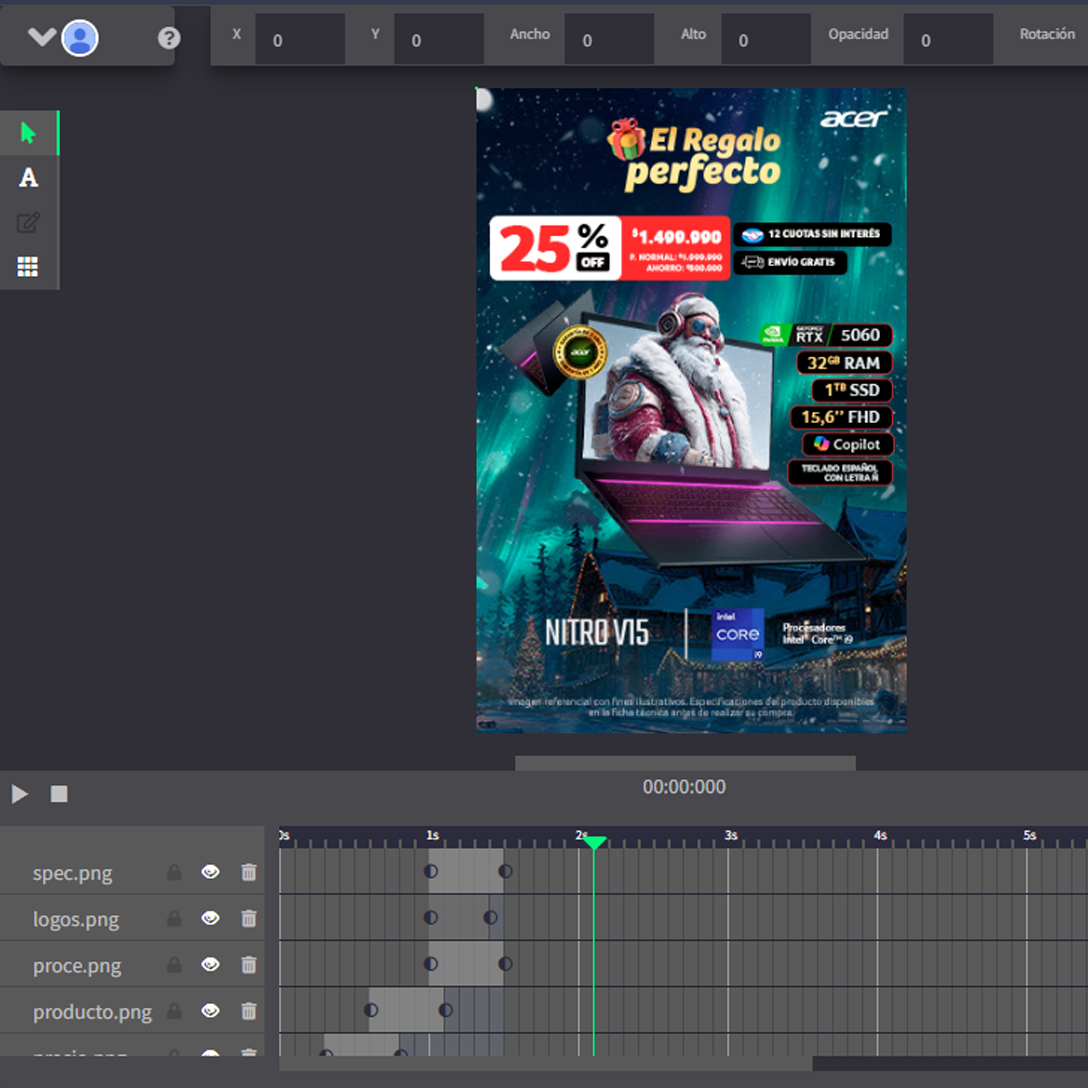
Task: Delete the spec.png layer
Action: [x=249, y=872]
